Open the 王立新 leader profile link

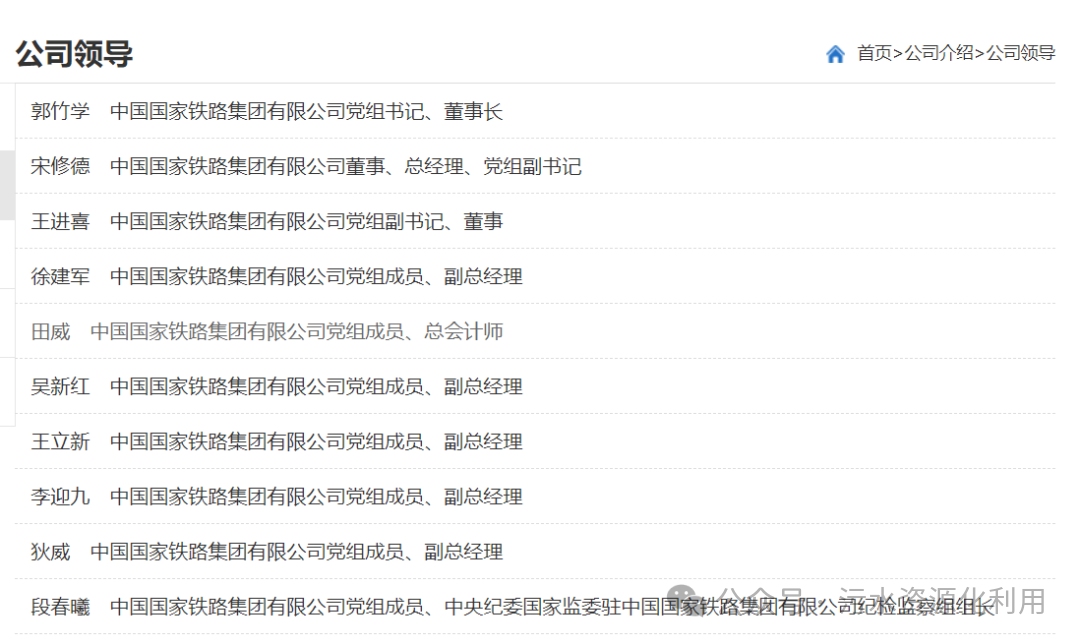click(276, 442)
